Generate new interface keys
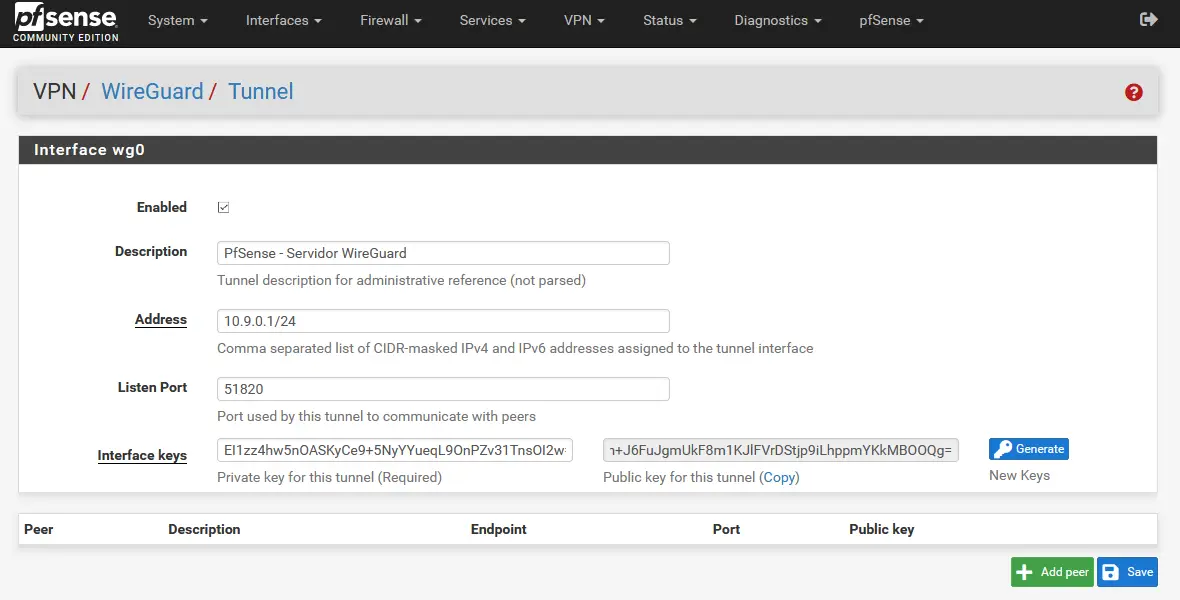 pos(1029,449)
